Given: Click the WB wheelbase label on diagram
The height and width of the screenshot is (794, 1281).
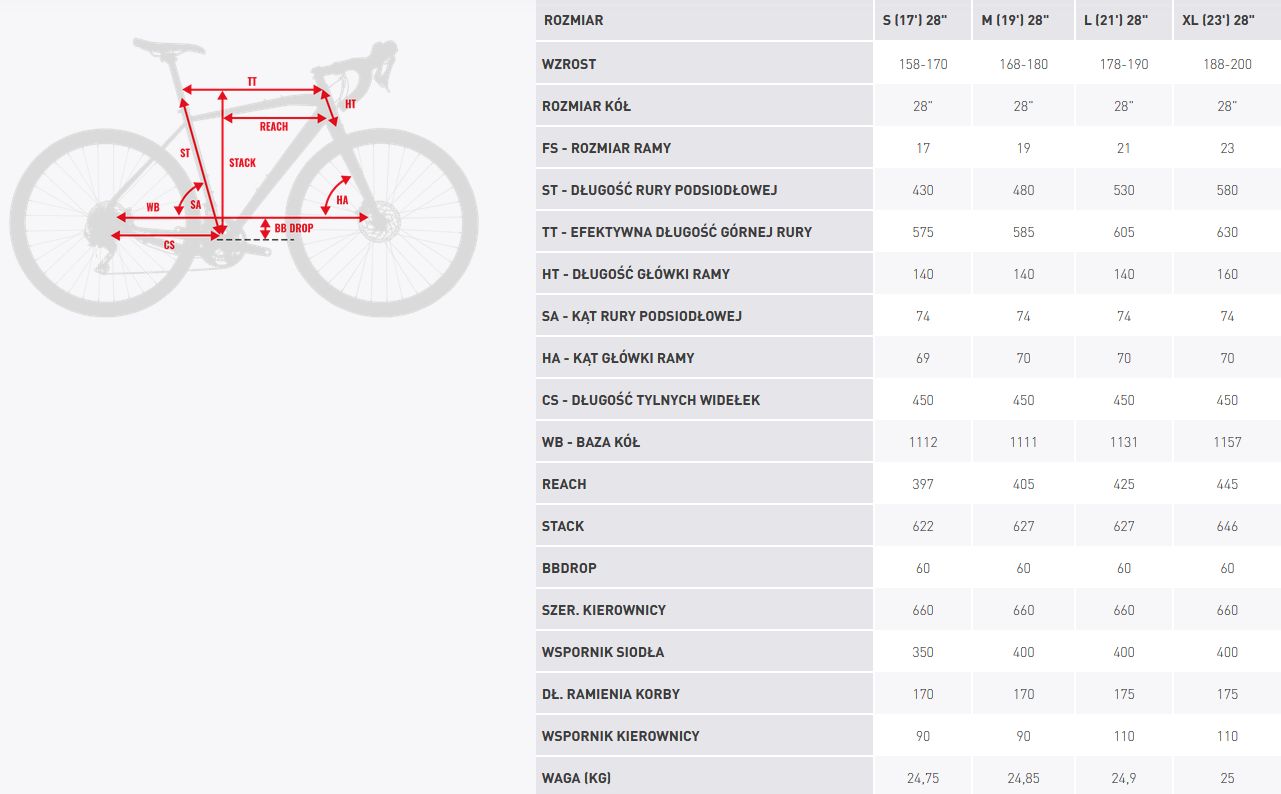Looking at the screenshot, I should click(153, 208).
